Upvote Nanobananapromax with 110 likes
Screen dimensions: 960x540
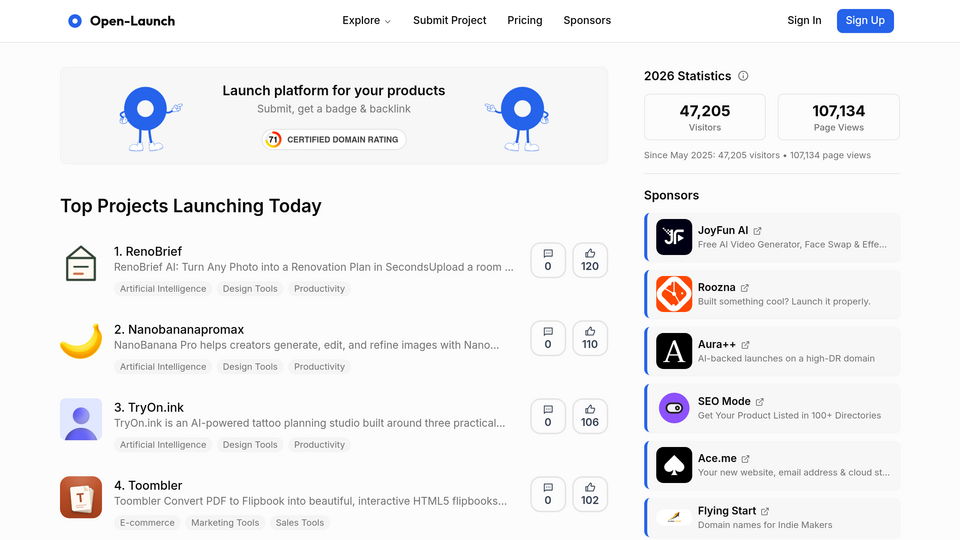click(x=590, y=338)
